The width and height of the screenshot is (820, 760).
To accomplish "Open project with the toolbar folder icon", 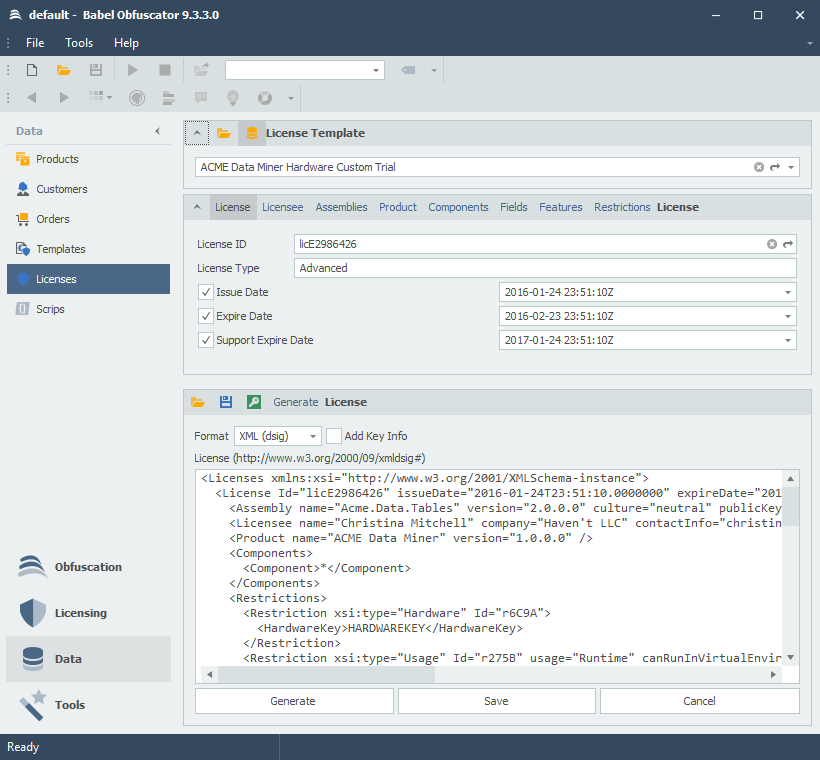I will tap(64, 70).
